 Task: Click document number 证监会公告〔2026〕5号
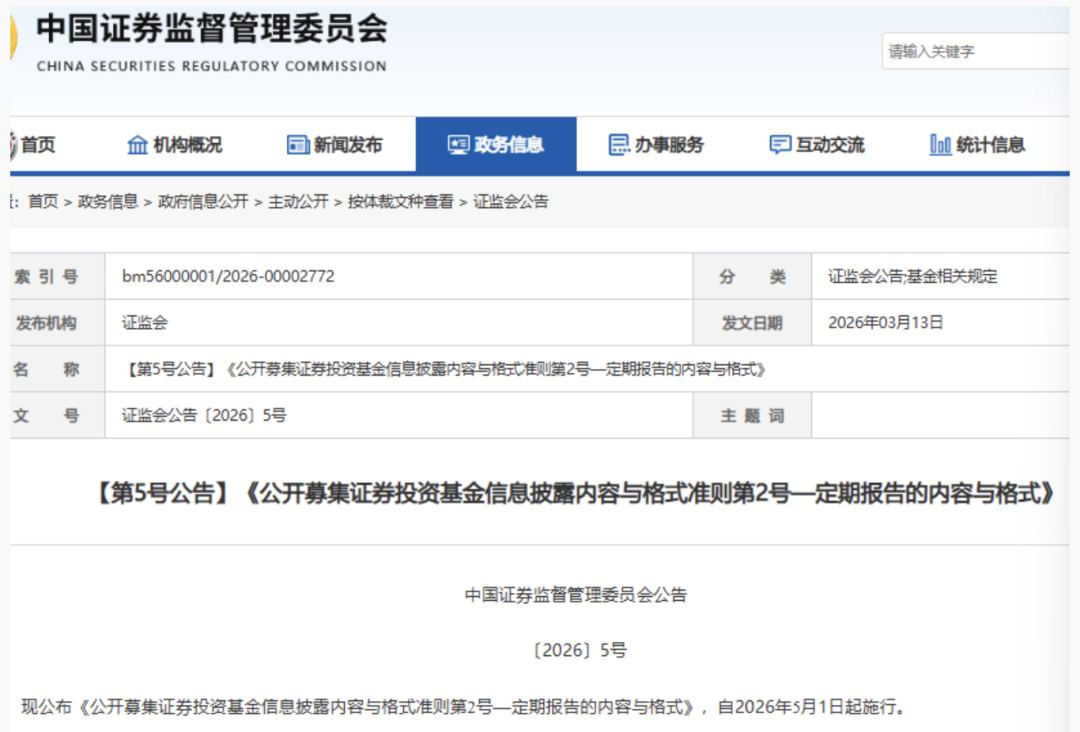pos(204,415)
